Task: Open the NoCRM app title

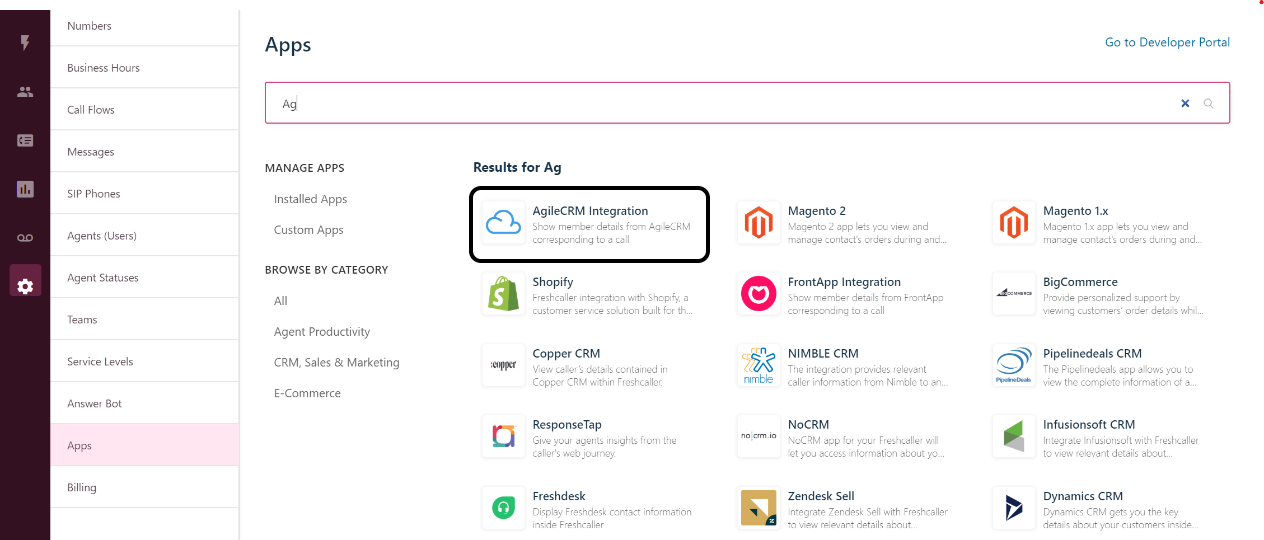Action: [808, 424]
